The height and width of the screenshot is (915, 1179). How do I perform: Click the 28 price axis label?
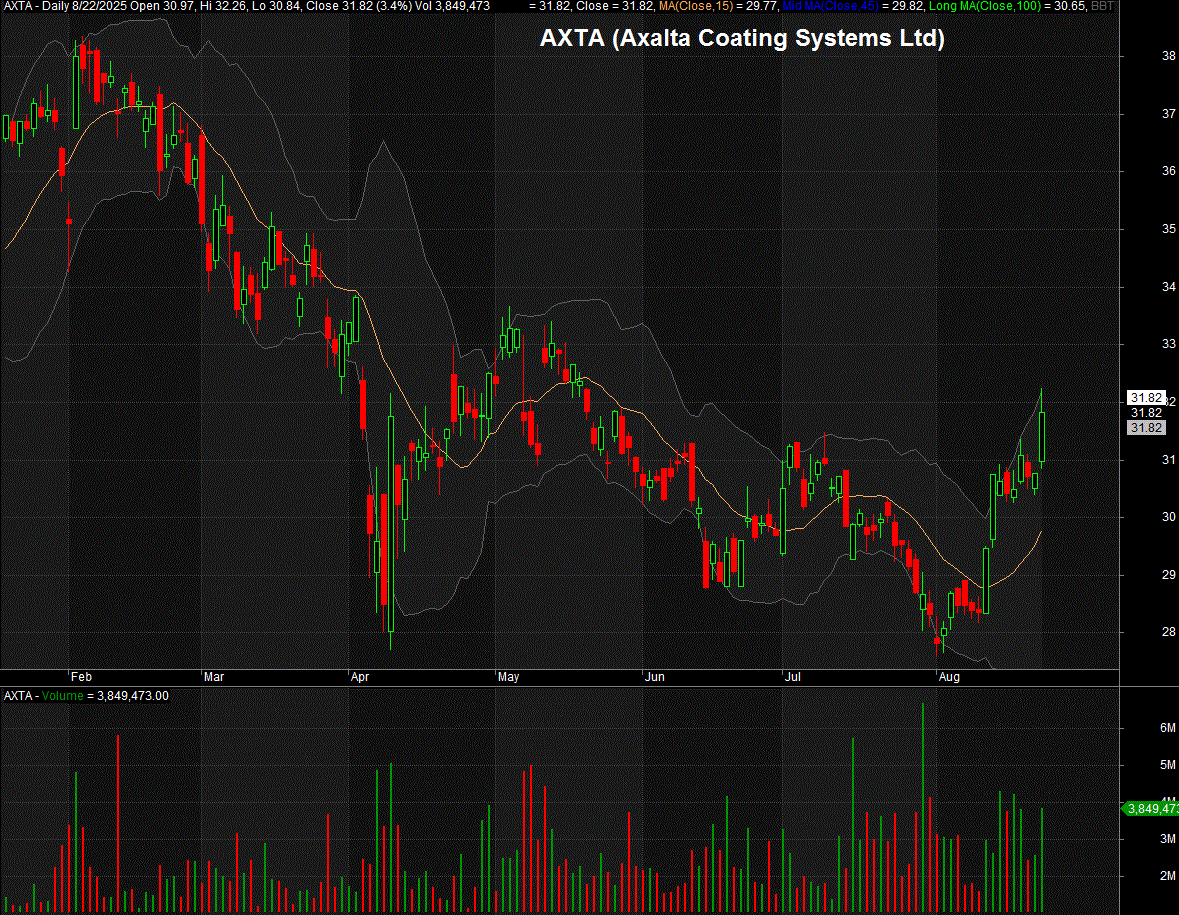click(1168, 632)
